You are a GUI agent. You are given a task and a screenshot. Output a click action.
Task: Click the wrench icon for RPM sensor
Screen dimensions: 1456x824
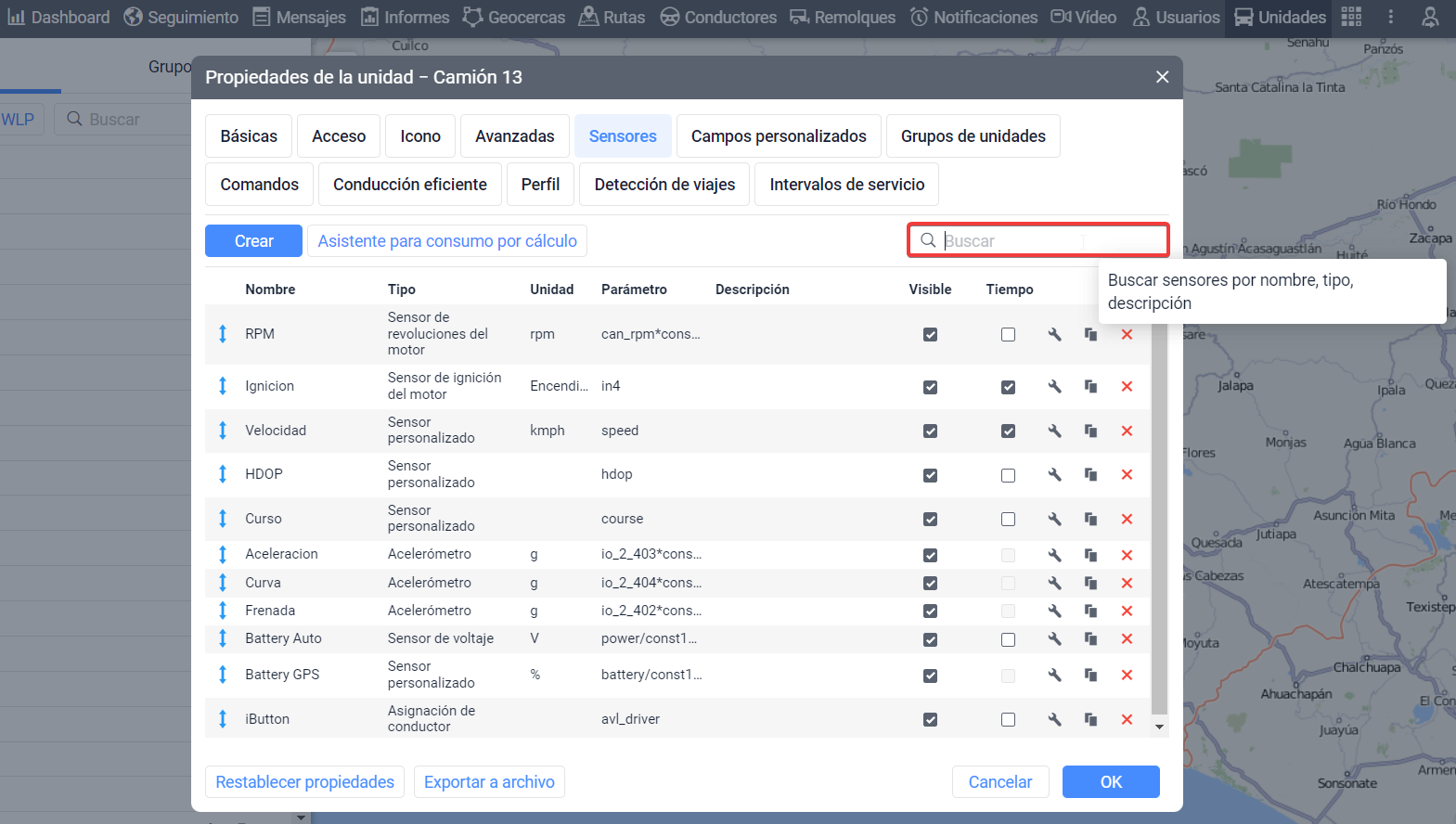(1054, 334)
